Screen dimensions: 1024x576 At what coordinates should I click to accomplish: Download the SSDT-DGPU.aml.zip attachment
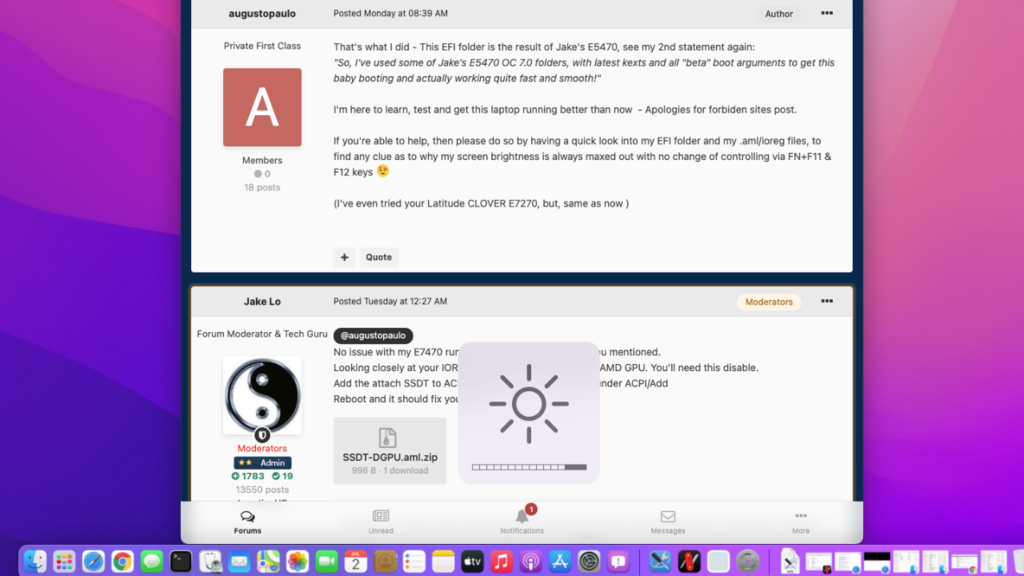tap(390, 451)
